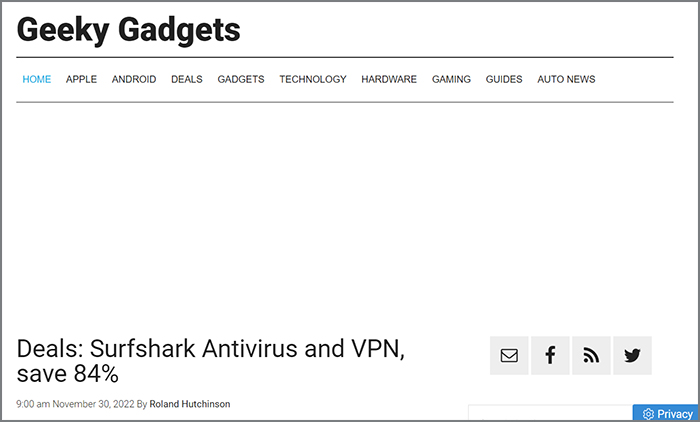Open the DEALS category
Image resolution: width=700 pixels, height=422 pixels.
[x=187, y=79]
